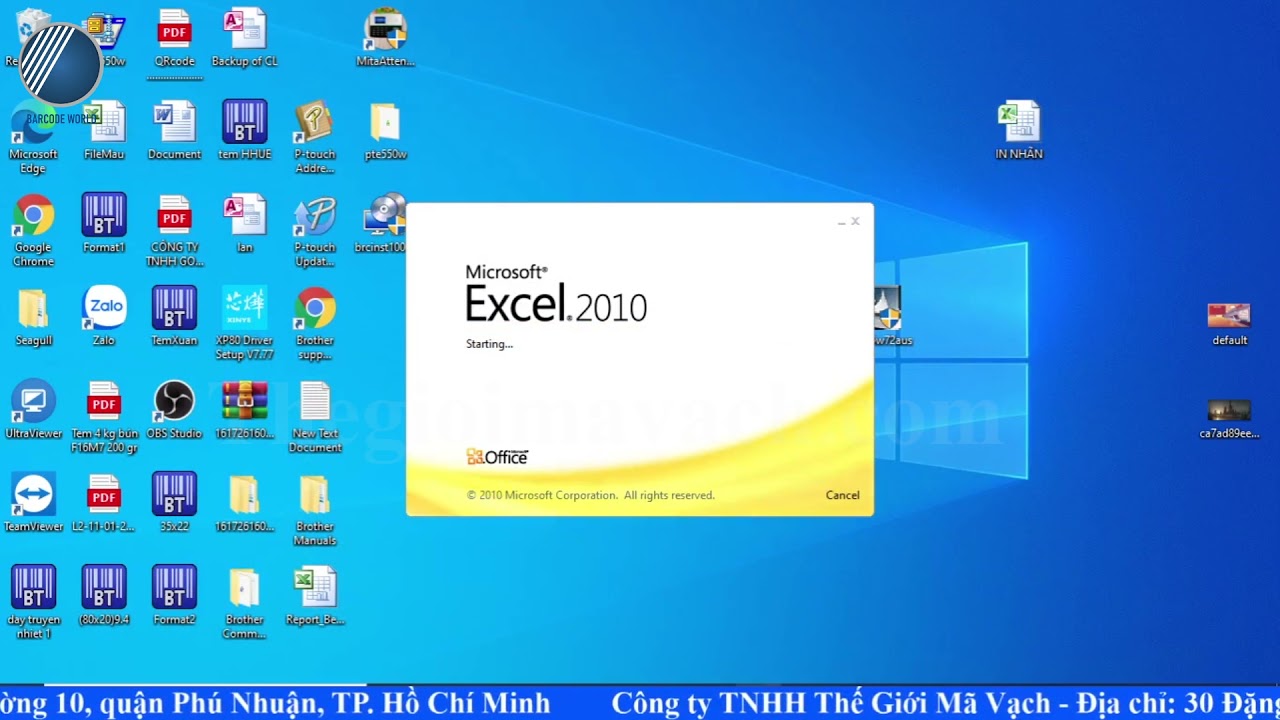Select the 161726160... folder icon
The width and height of the screenshot is (1280, 720).
pos(244,504)
